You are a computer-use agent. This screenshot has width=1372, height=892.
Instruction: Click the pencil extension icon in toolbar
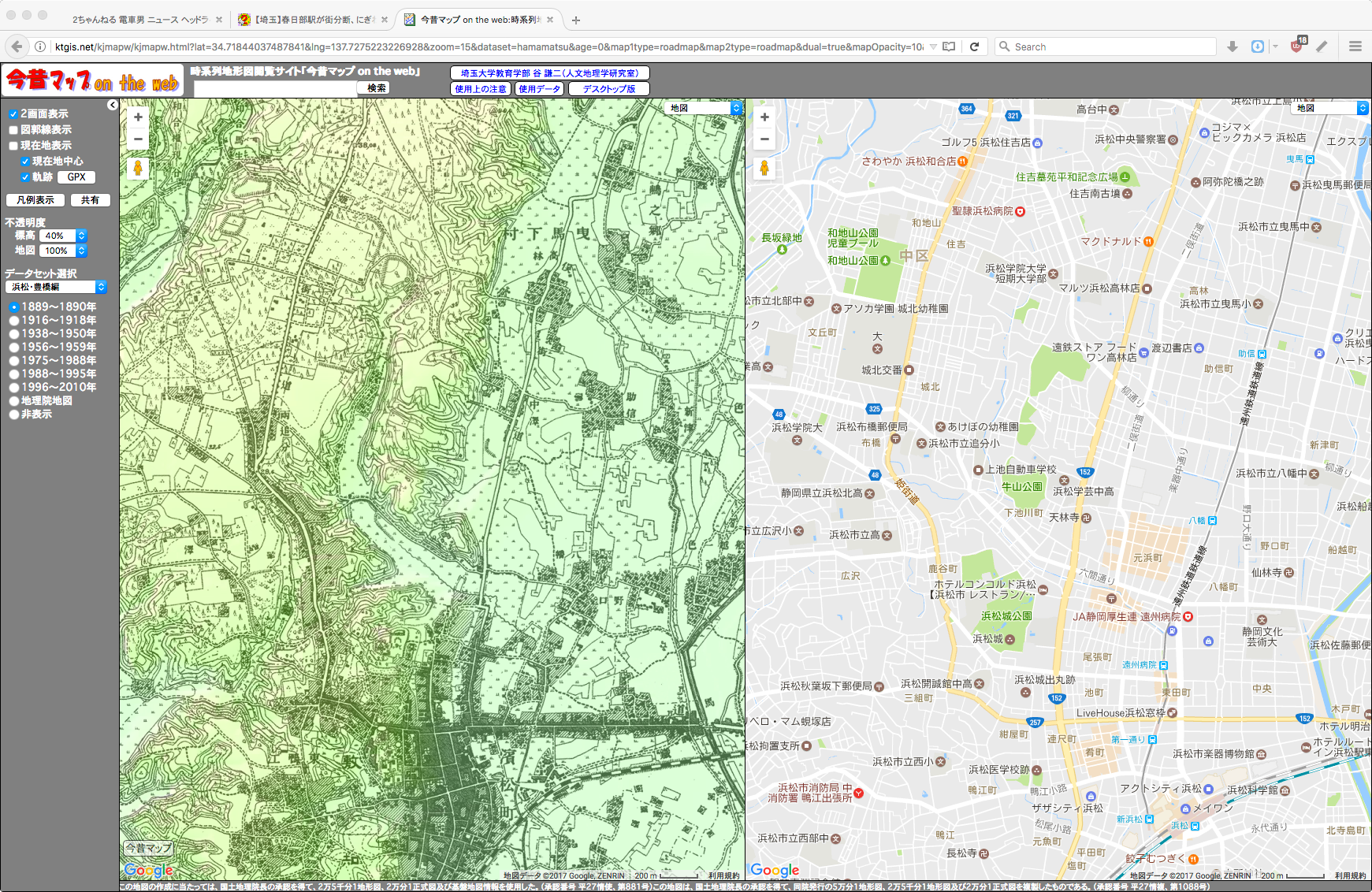(x=1322, y=46)
